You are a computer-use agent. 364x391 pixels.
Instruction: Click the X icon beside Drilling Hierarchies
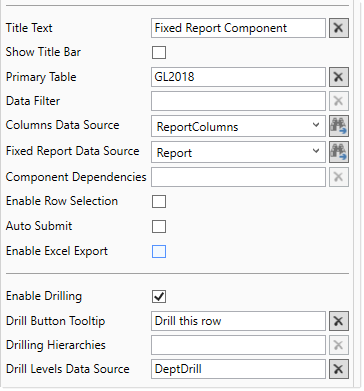point(339,345)
